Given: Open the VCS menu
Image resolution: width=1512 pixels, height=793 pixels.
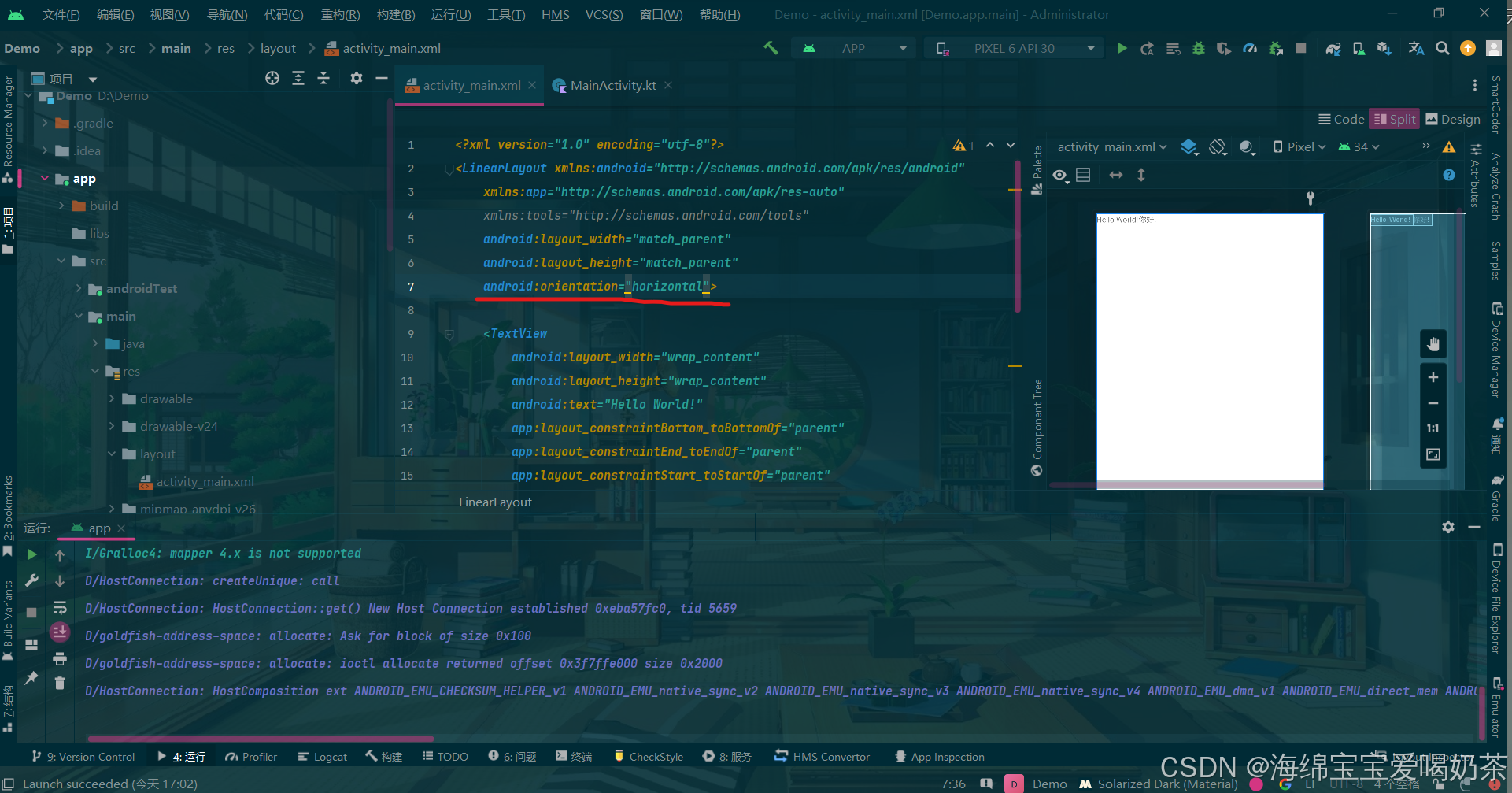Looking at the screenshot, I should tap(604, 14).
